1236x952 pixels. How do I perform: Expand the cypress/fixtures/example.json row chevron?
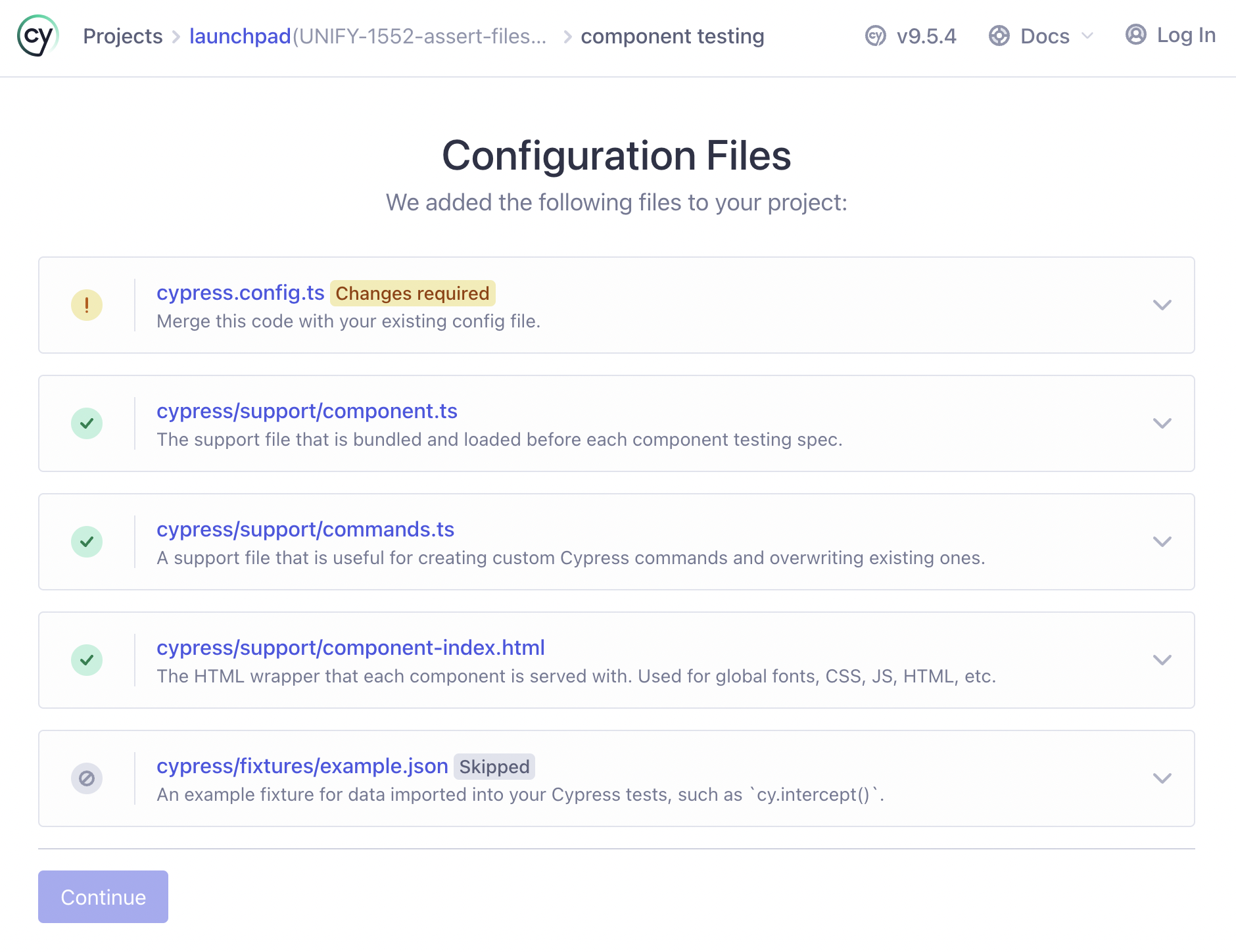pyautogui.click(x=1162, y=778)
